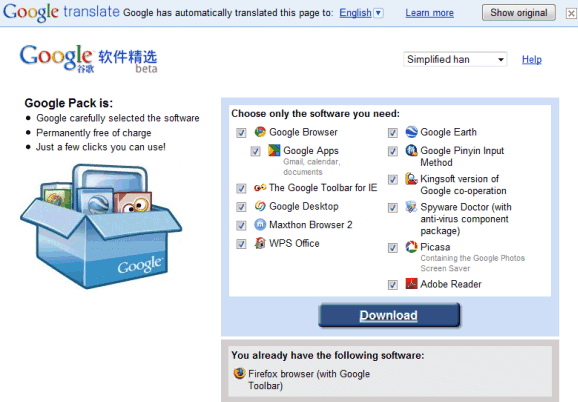Viewport: 578px width, 402px height.
Task: Click the Picasa pinwheel icon
Action: 411,247
